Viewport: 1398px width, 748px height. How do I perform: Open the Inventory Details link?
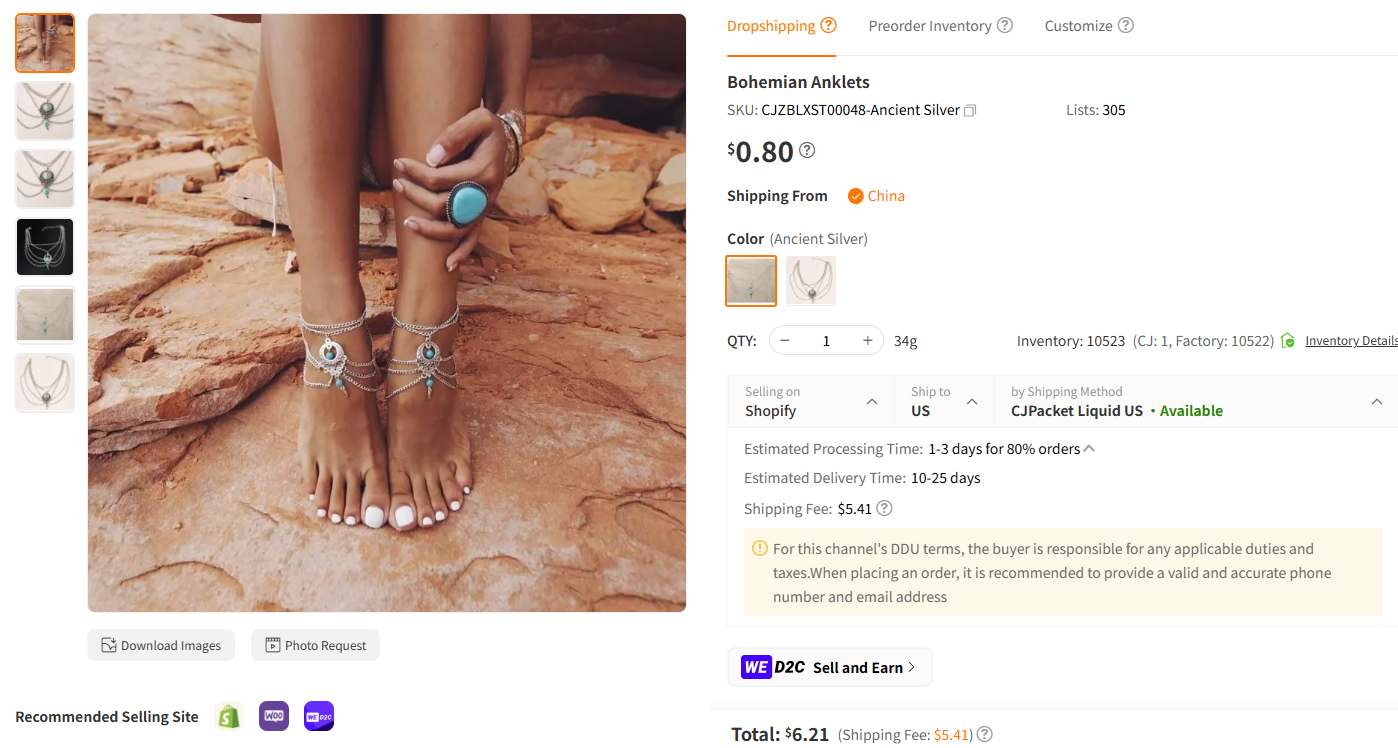click(1351, 340)
